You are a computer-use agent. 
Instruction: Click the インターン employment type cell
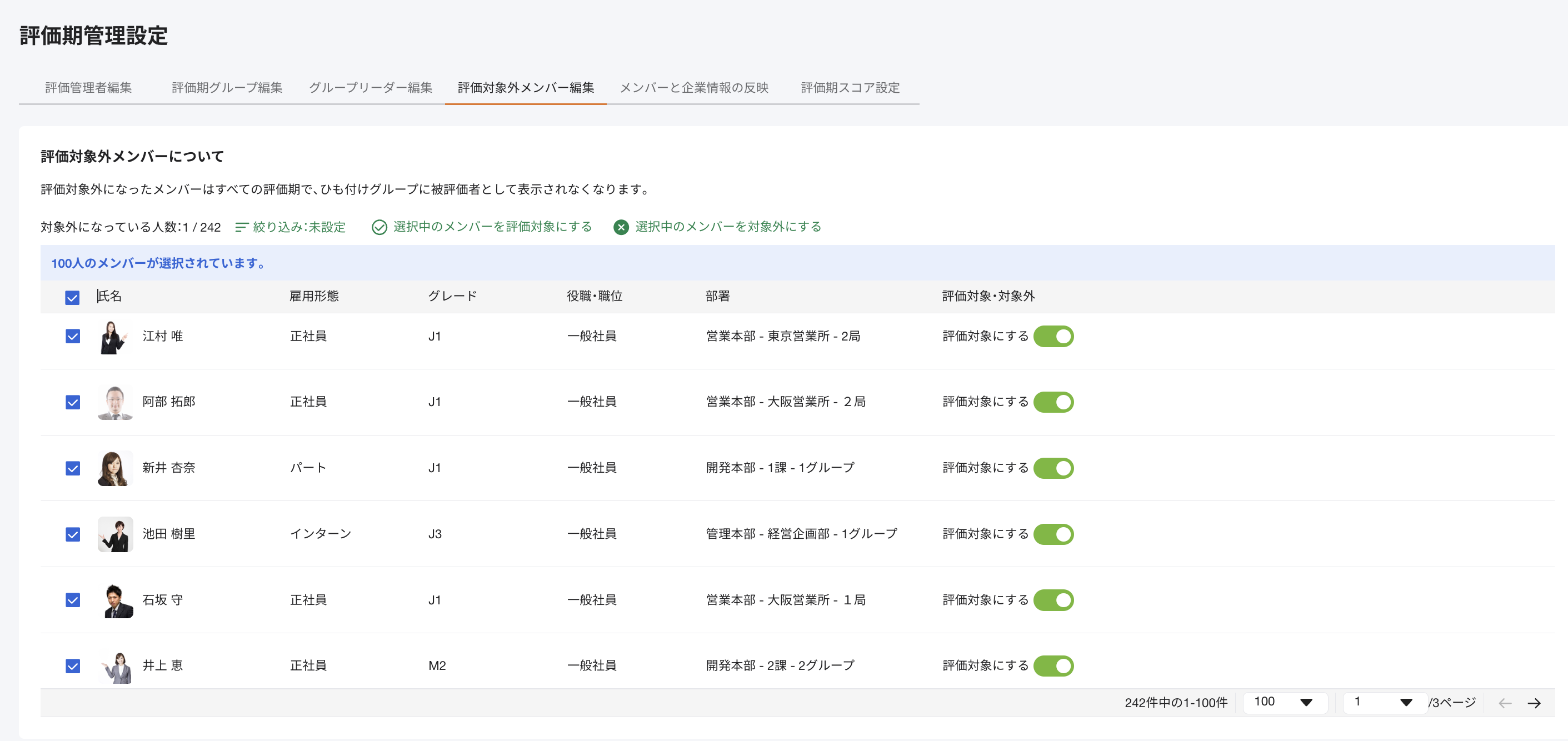click(320, 534)
